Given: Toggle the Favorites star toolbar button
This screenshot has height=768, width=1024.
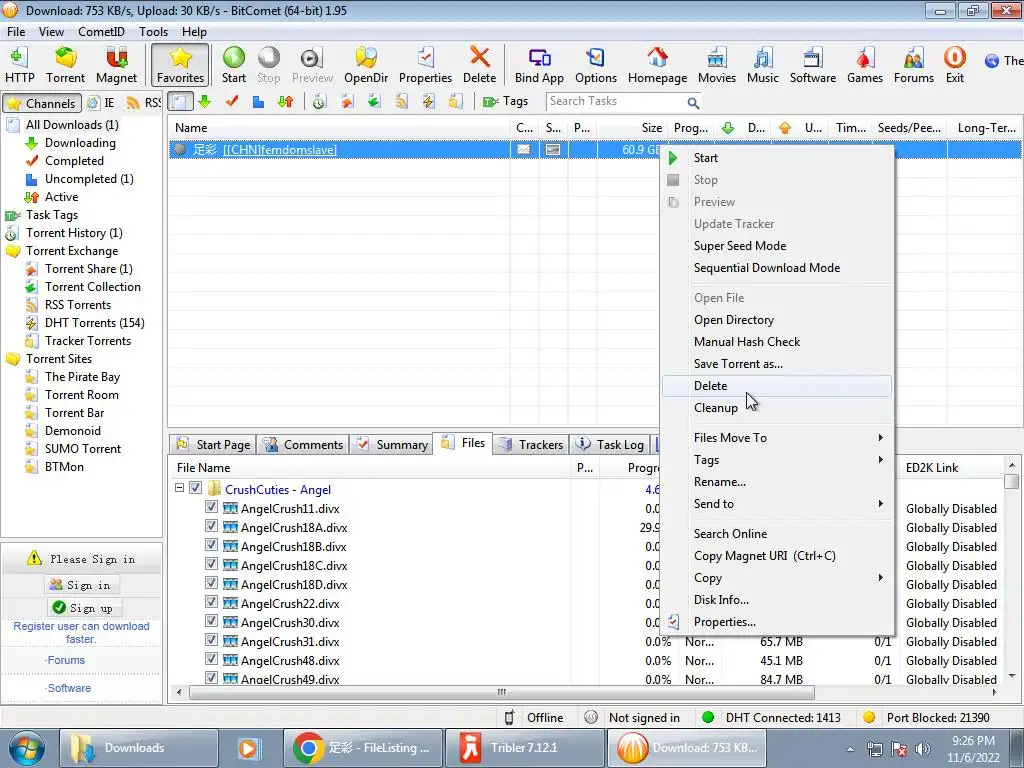Looking at the screenshot, I should coord(180,65).
